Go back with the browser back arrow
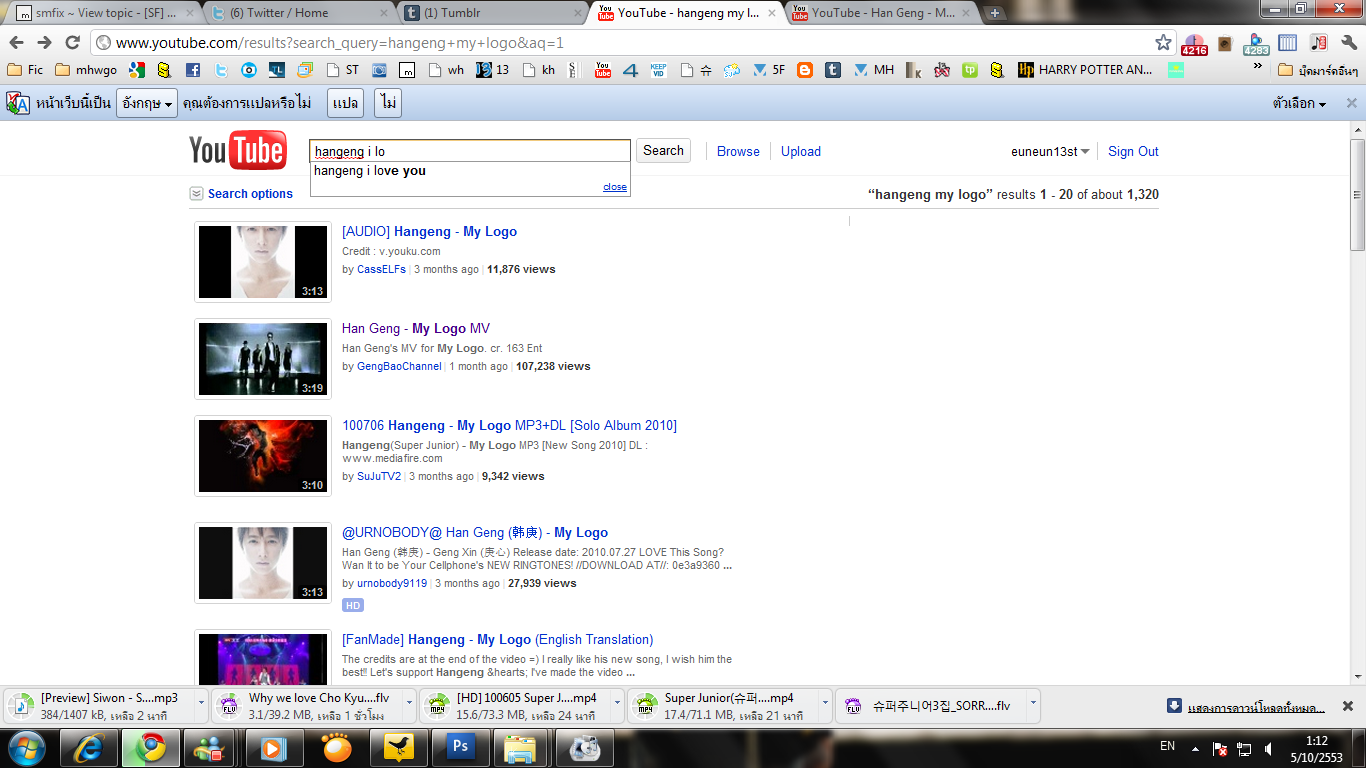 point(17,43)
